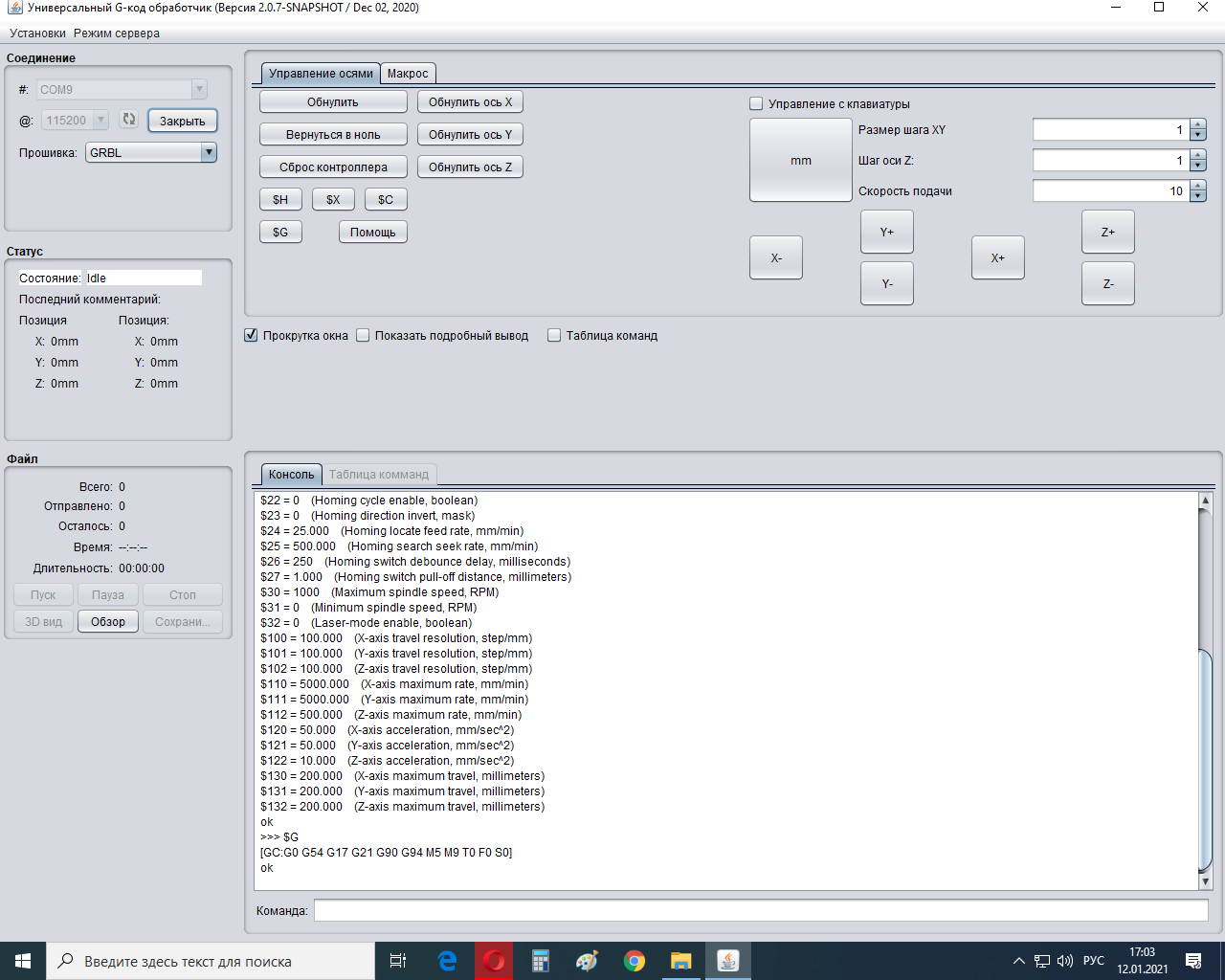Image resolution: width=1225 pixels, height=980 pixels.
Task: Select the Консоль tab
Action: click(291, 475)
